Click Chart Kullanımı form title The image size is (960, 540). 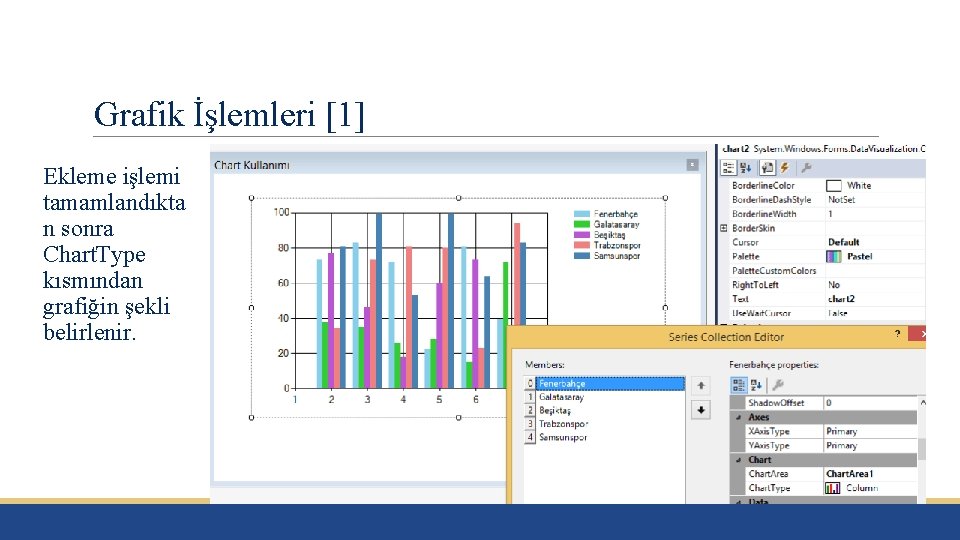(251, 165)
